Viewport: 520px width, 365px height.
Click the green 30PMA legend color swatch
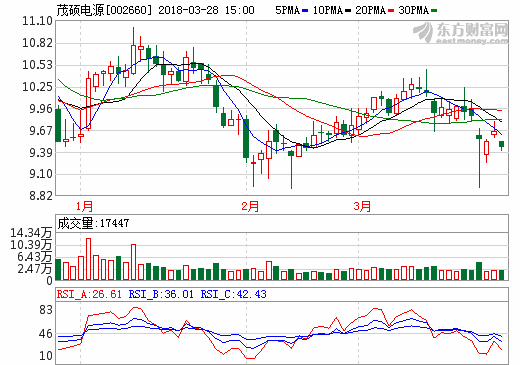click(x=434, y=11)
